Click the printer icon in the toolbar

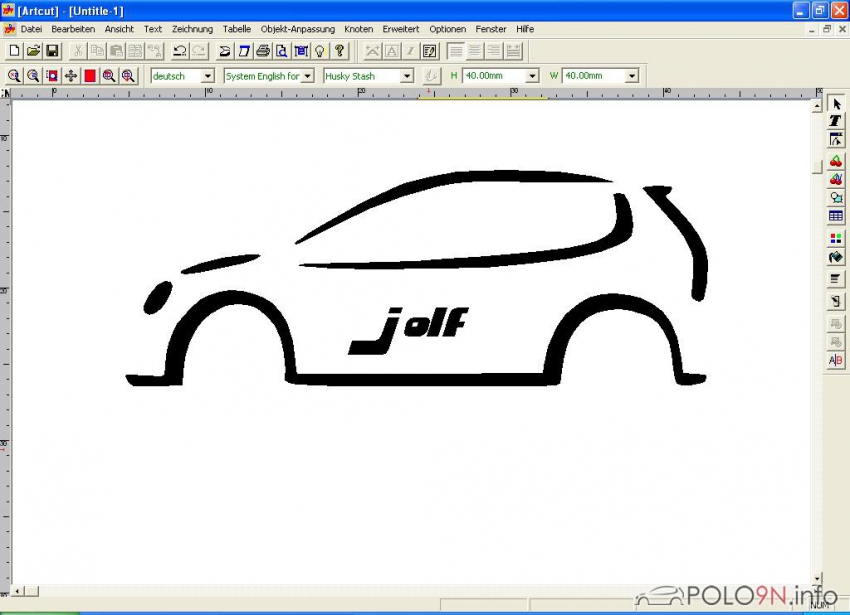[x=263, y=51]
